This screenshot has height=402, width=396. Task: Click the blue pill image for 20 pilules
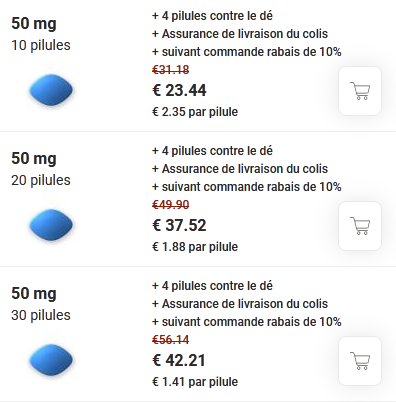[x=51, y=225]
